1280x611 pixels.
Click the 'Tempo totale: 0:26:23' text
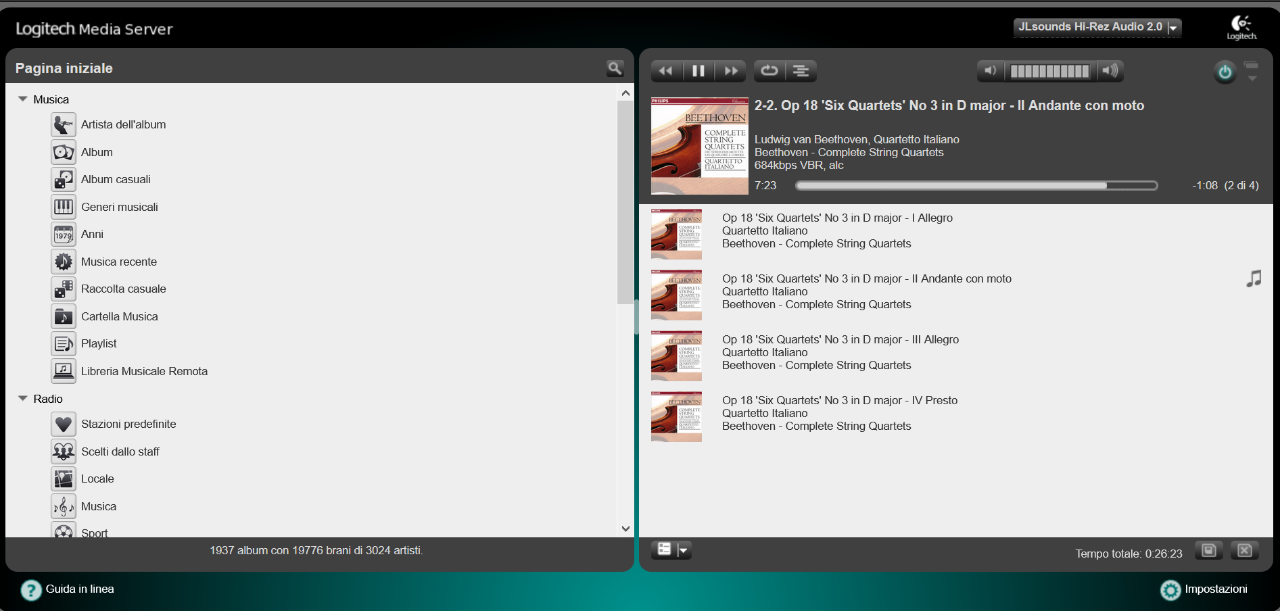coord(1129,554)
